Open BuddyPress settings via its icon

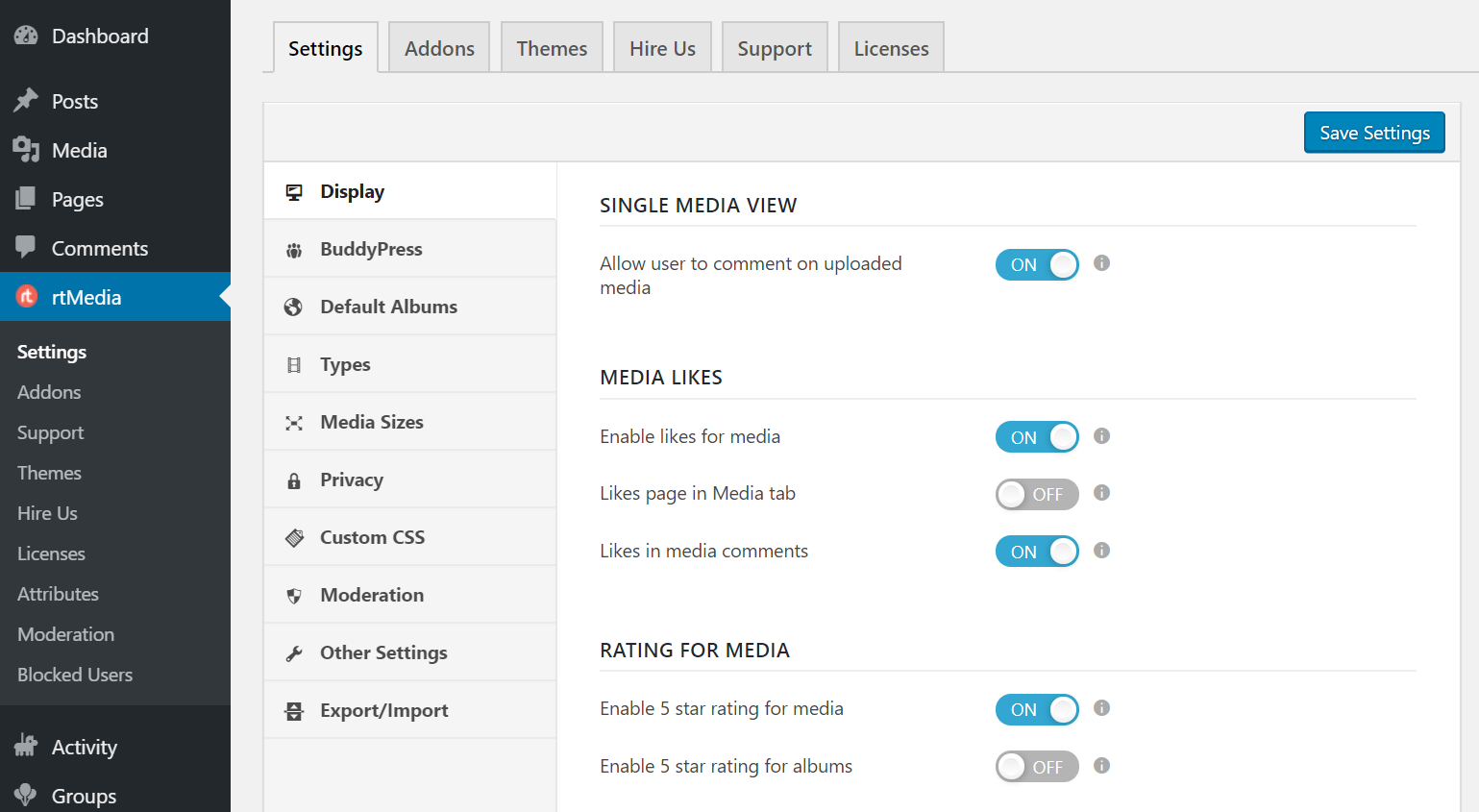click(293, 249)
